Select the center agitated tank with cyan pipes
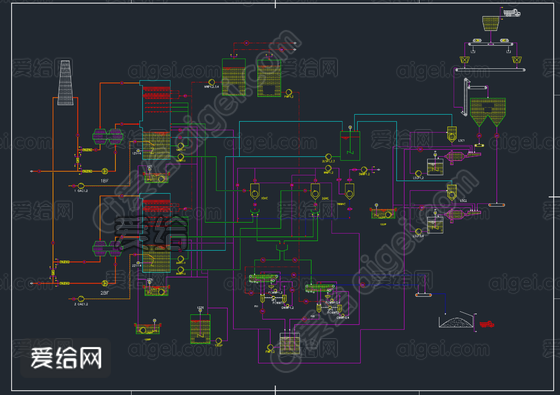The image size is (560, 395). point(350,145)
